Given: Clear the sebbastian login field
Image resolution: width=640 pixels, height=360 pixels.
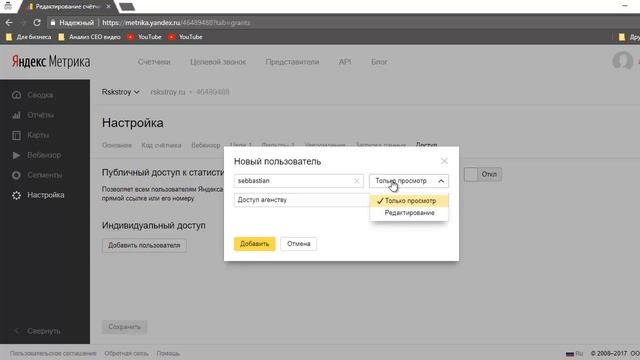Looking at the screenshot, I should pyautogui.click(x=356, y=181).
